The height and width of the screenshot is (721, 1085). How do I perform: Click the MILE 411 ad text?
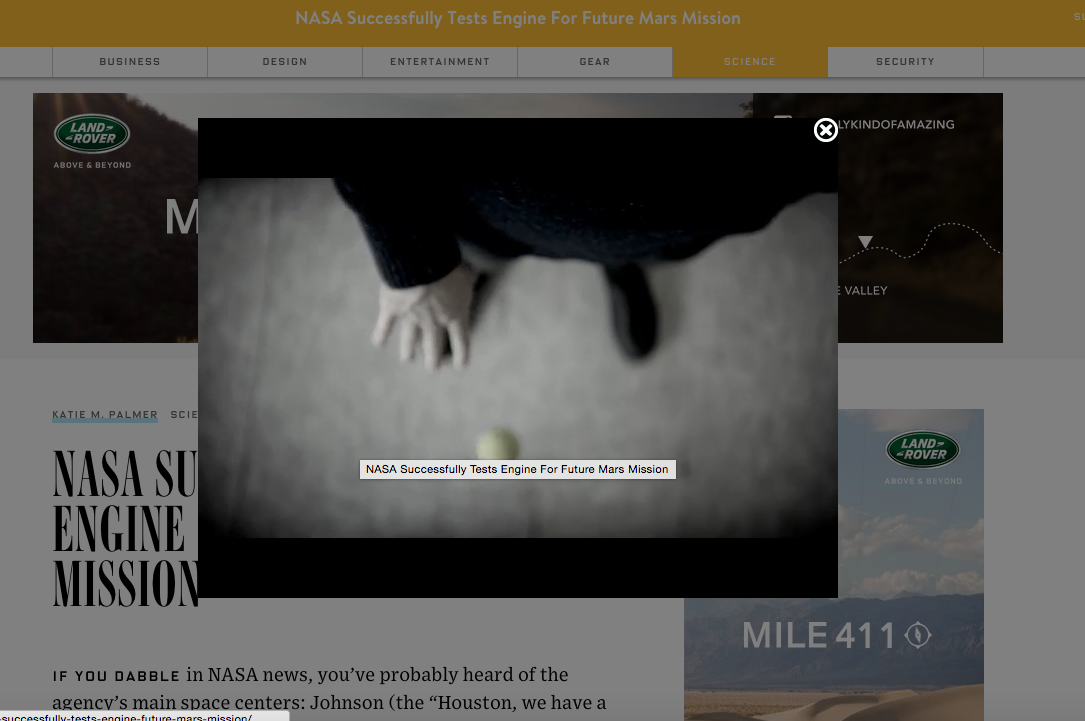(819, 635)
